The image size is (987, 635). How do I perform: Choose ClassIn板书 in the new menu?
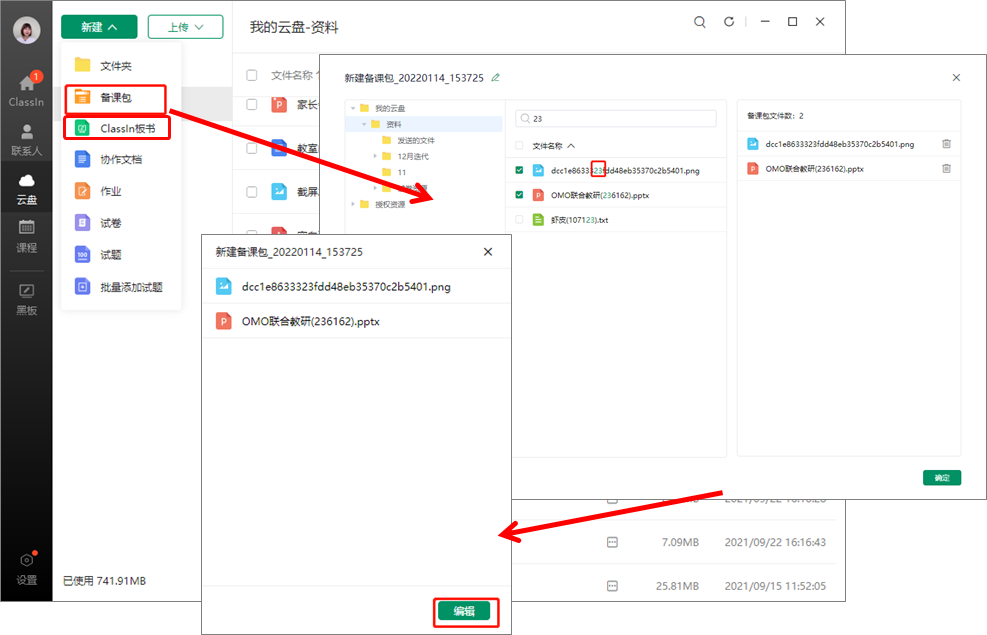[x=117, y=128]
